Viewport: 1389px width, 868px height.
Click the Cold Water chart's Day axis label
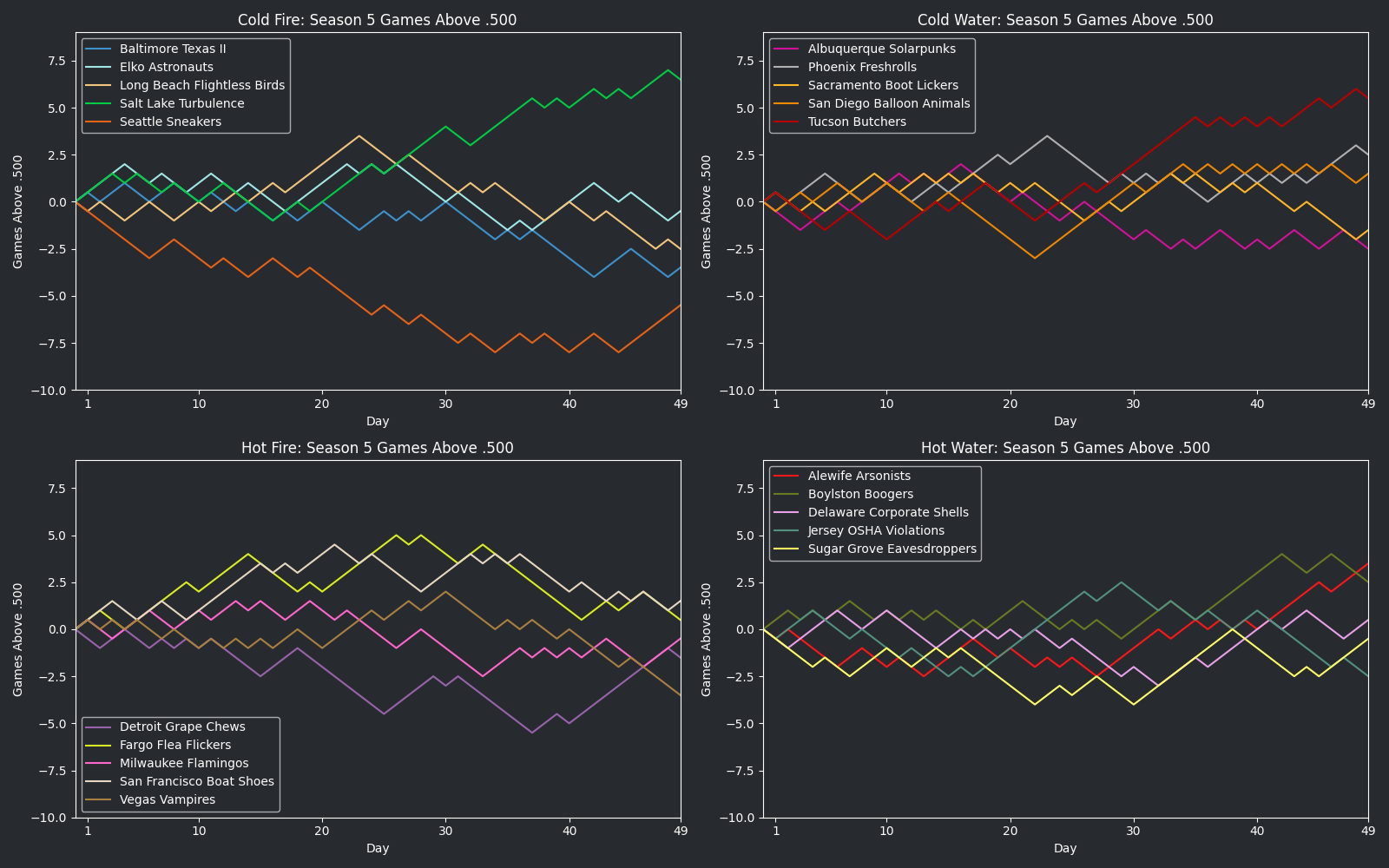tap(1065, 421)
